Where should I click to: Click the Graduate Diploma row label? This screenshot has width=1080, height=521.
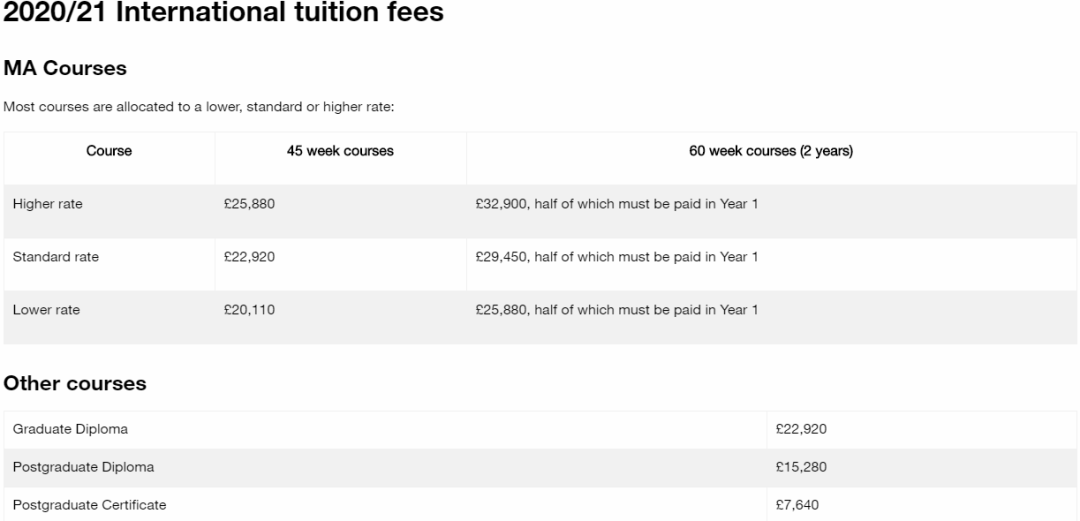pyautogui.click(x=70, y=430)
